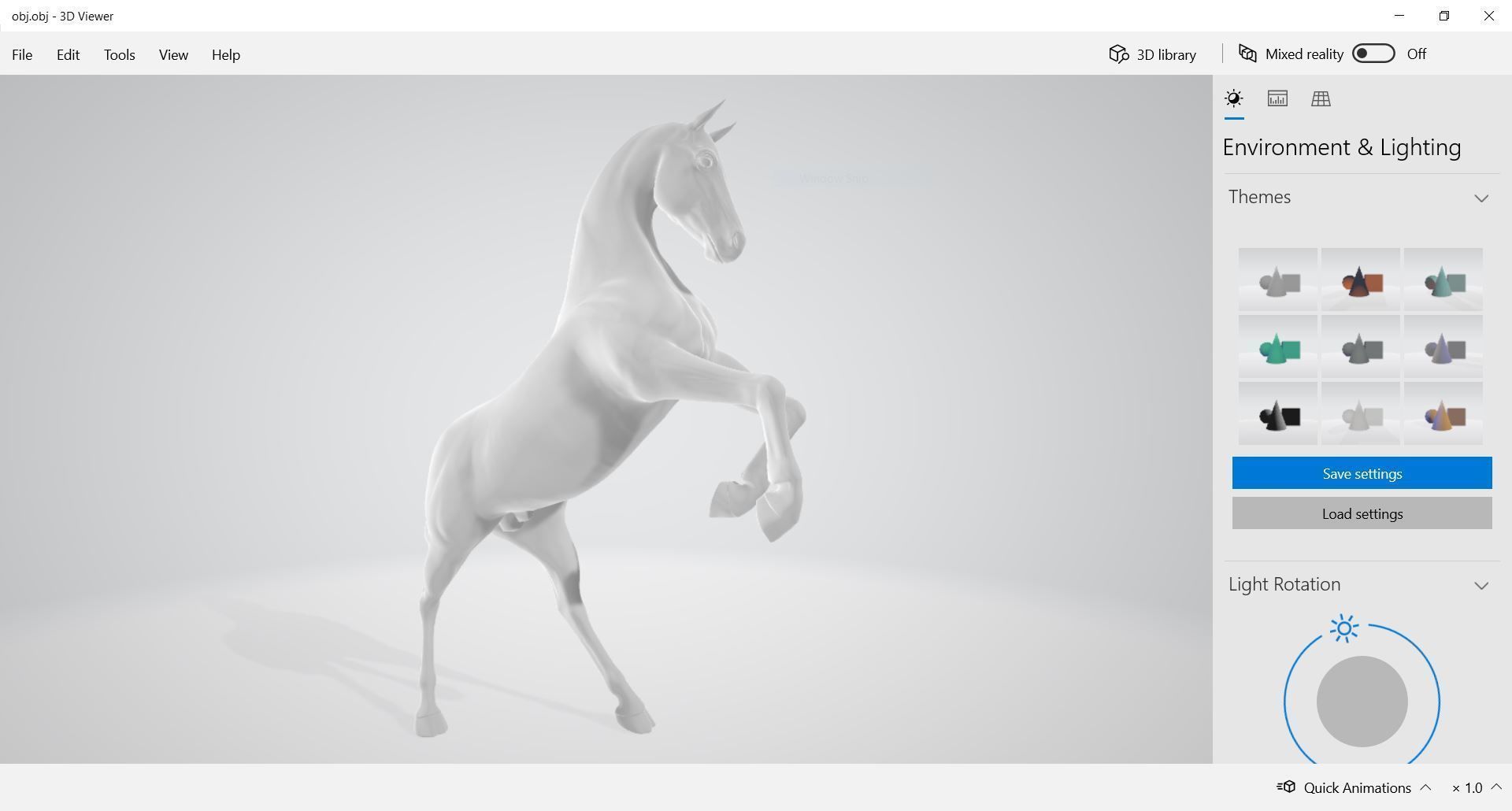Click the sun handle on light rotation ring
The image size is (1512, 811).
tap(1344, 628)
